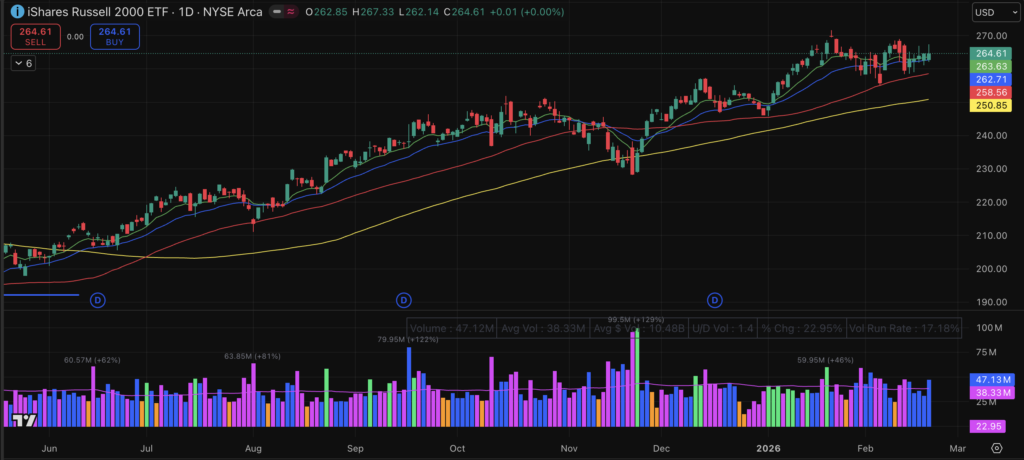Click the TradingView logo in bottom-left corner
This screenshot has height=460, width=1024.
[x=25, y=422]
